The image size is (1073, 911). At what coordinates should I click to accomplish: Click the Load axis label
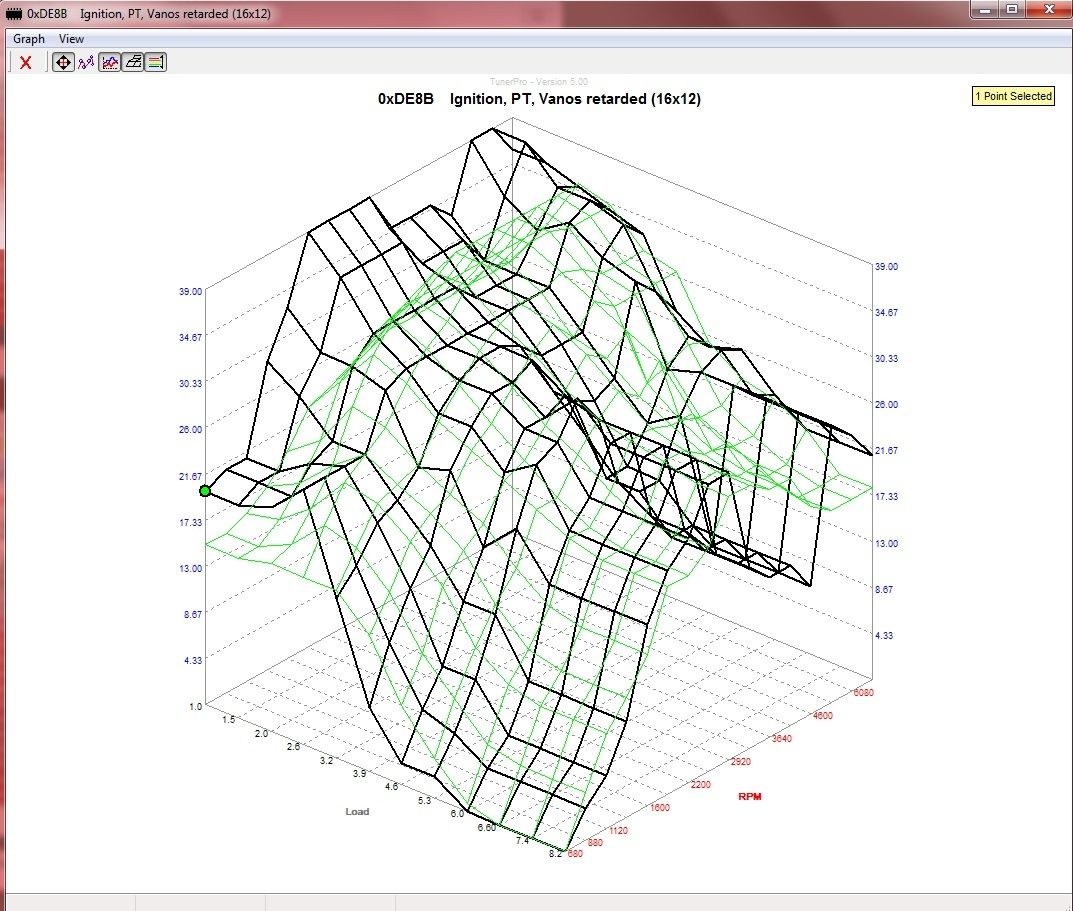(x=357, y=811)
